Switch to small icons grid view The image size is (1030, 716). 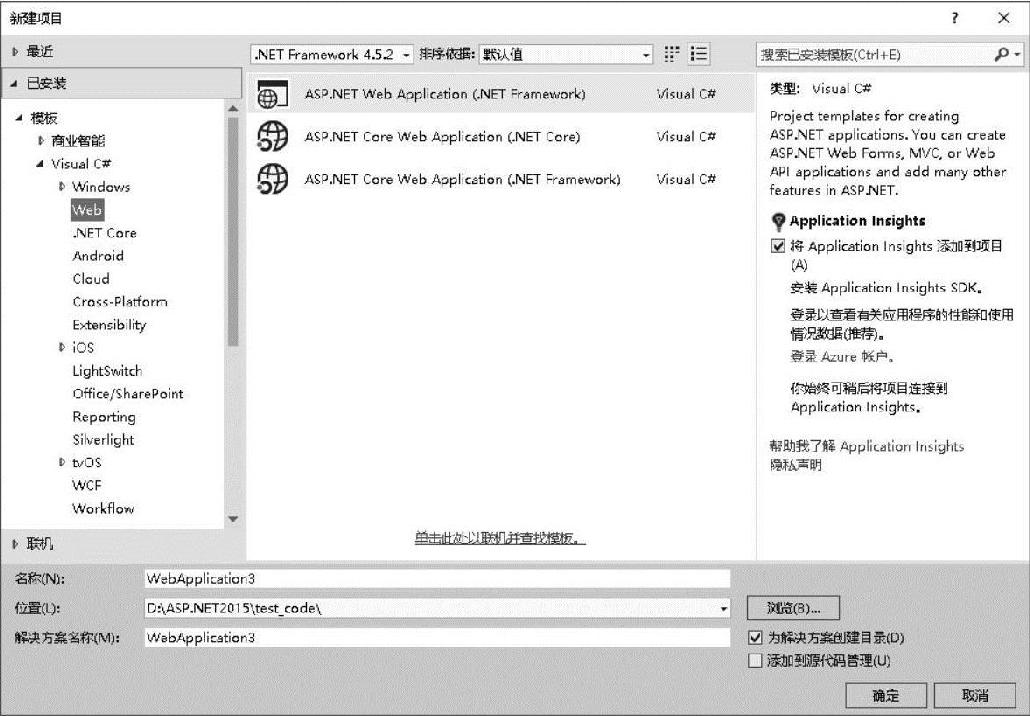point(671,54)
